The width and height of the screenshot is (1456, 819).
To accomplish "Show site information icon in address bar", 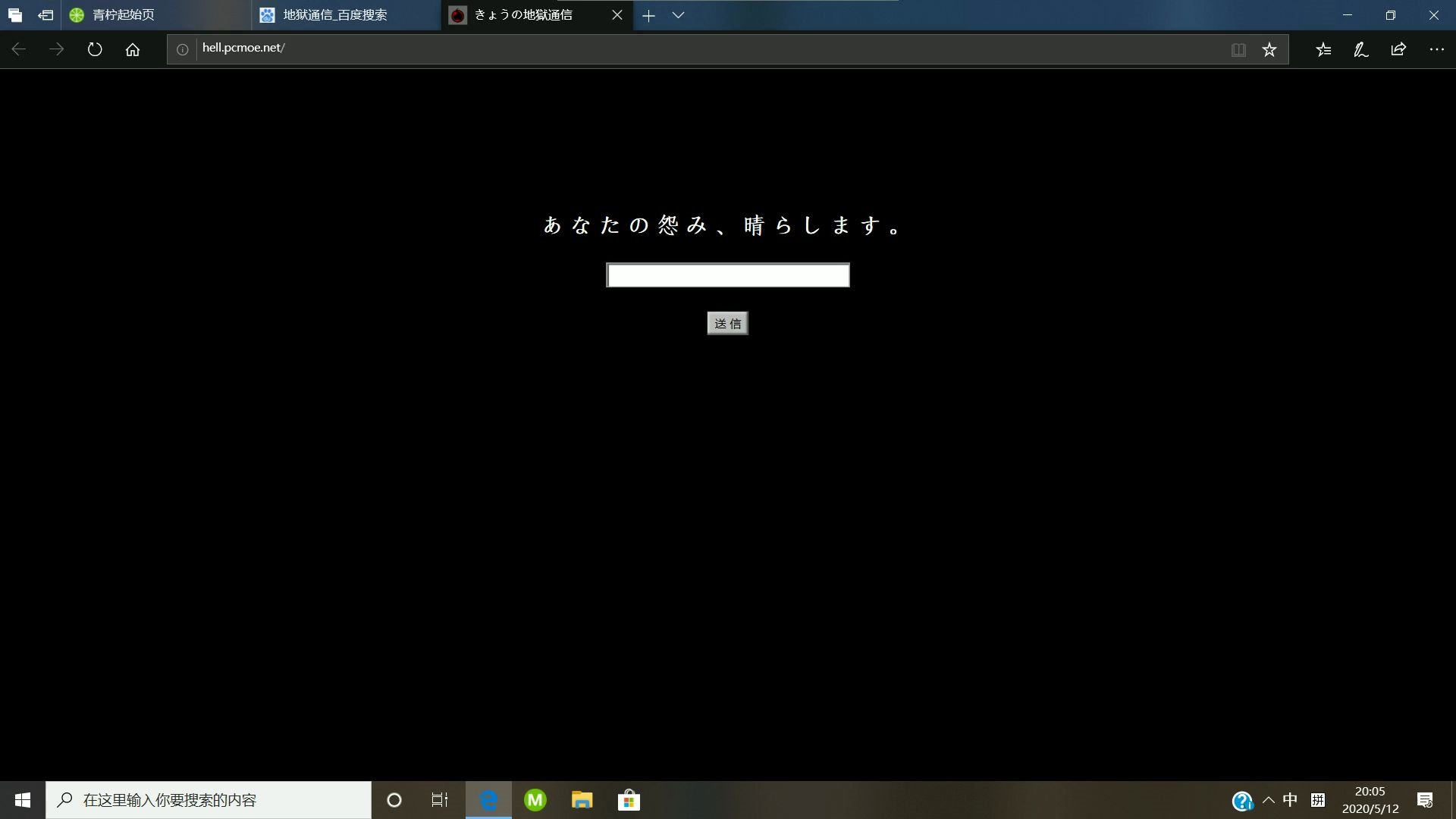I will [182, 49].
